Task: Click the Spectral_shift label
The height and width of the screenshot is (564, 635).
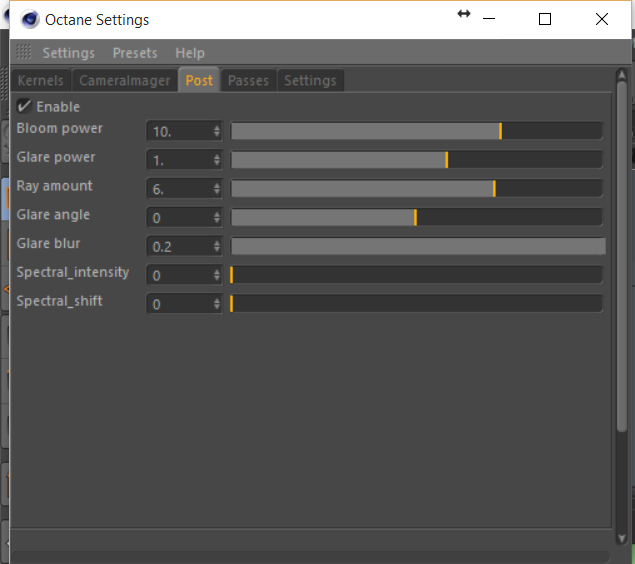Action: pyautogui.click(x=60, y=301)
